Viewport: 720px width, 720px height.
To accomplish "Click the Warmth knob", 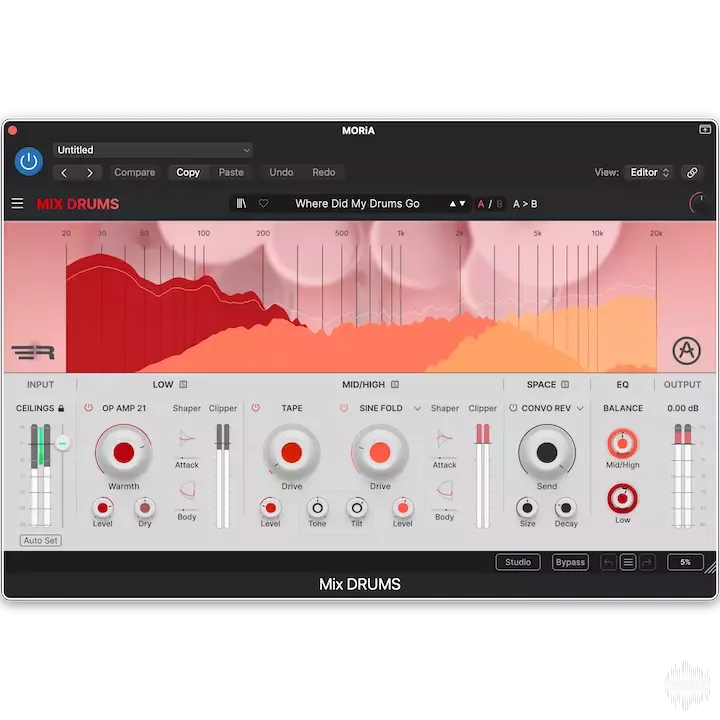I will pyautogui.click(x=124, y=452).
